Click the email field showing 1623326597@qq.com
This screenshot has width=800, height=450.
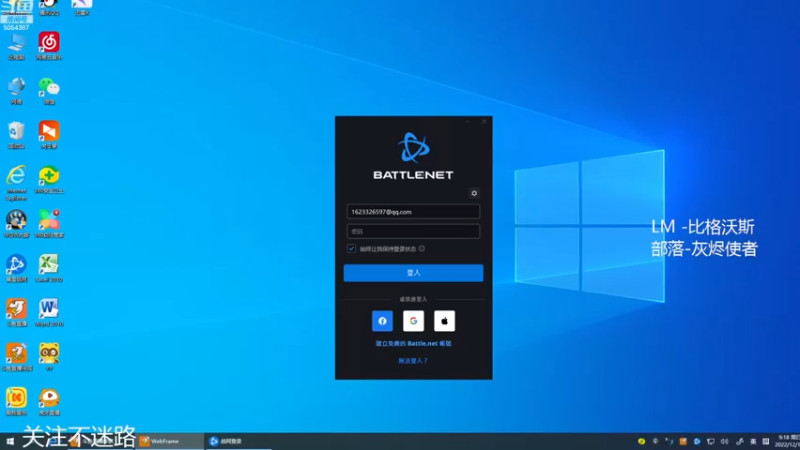[x=413, y=212]
